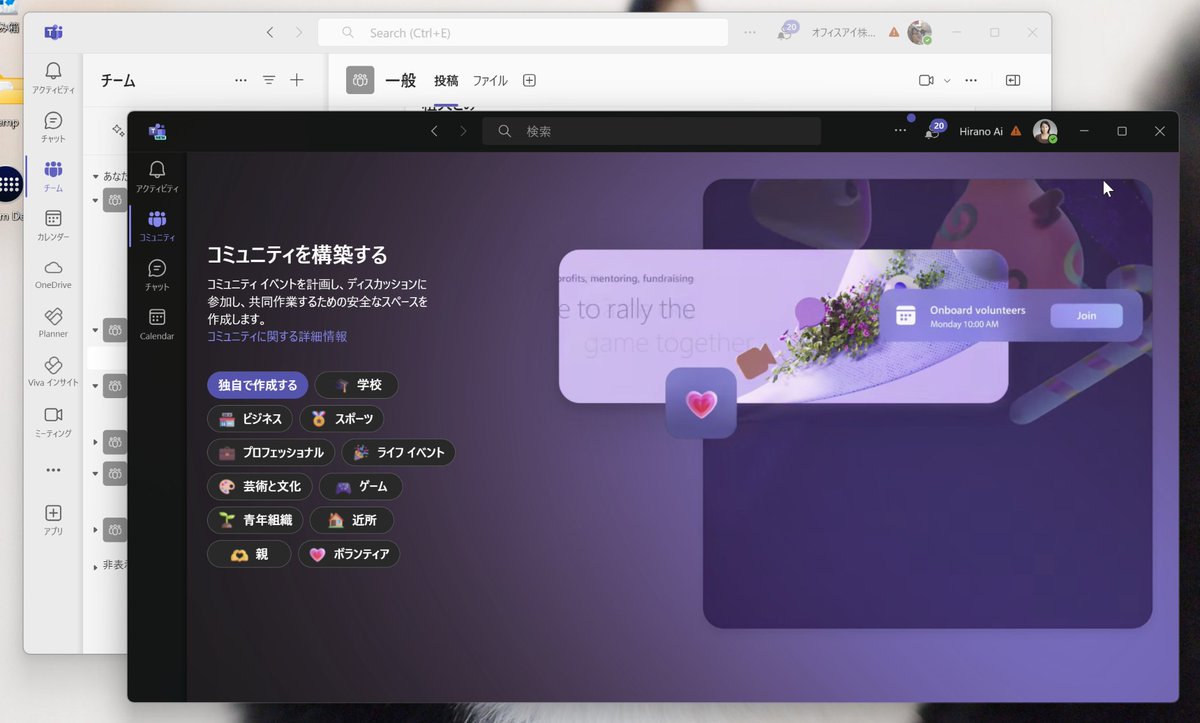Screen dimensions: 1200x723
Task: Click calendar icon on Onboard volunteers card
Action: [906, 316]
